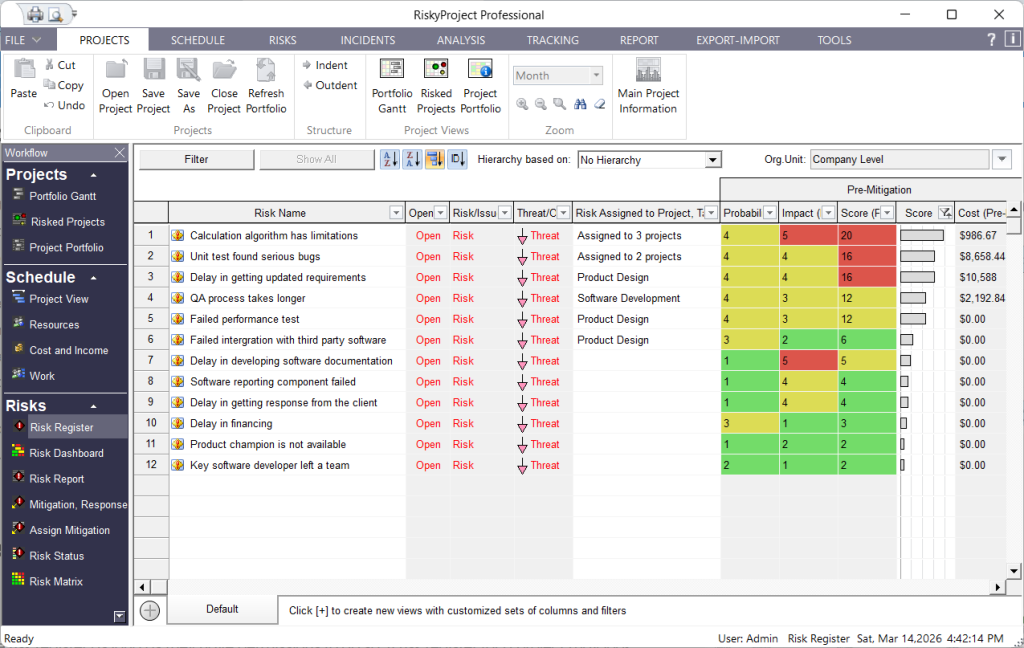
Task: Switch to the RISKS ribbon tab
Action: coord(282,40)
